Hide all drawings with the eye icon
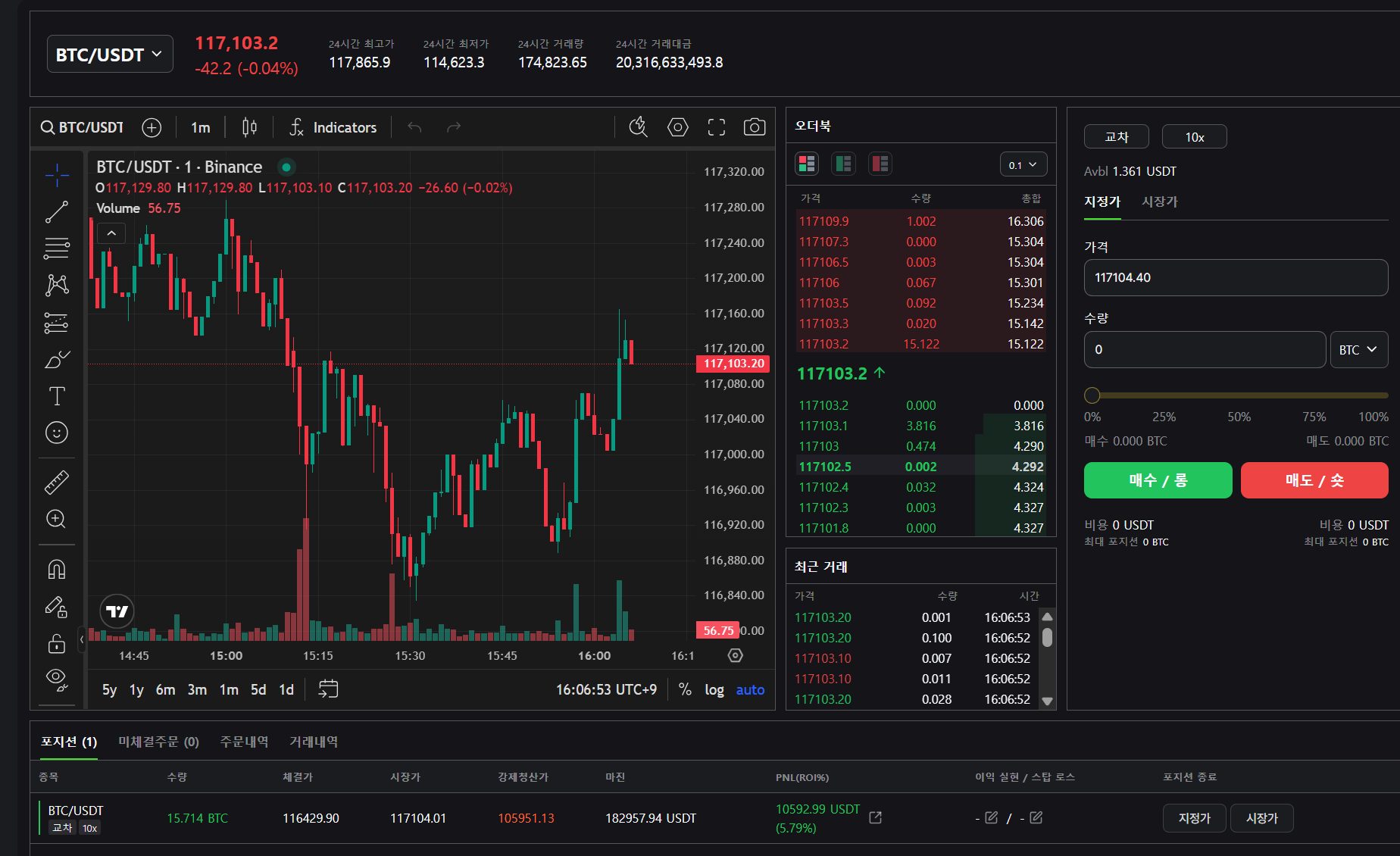Image resolution: width=1400 pixels, height=856 pixels. click(x=57, y=679)
